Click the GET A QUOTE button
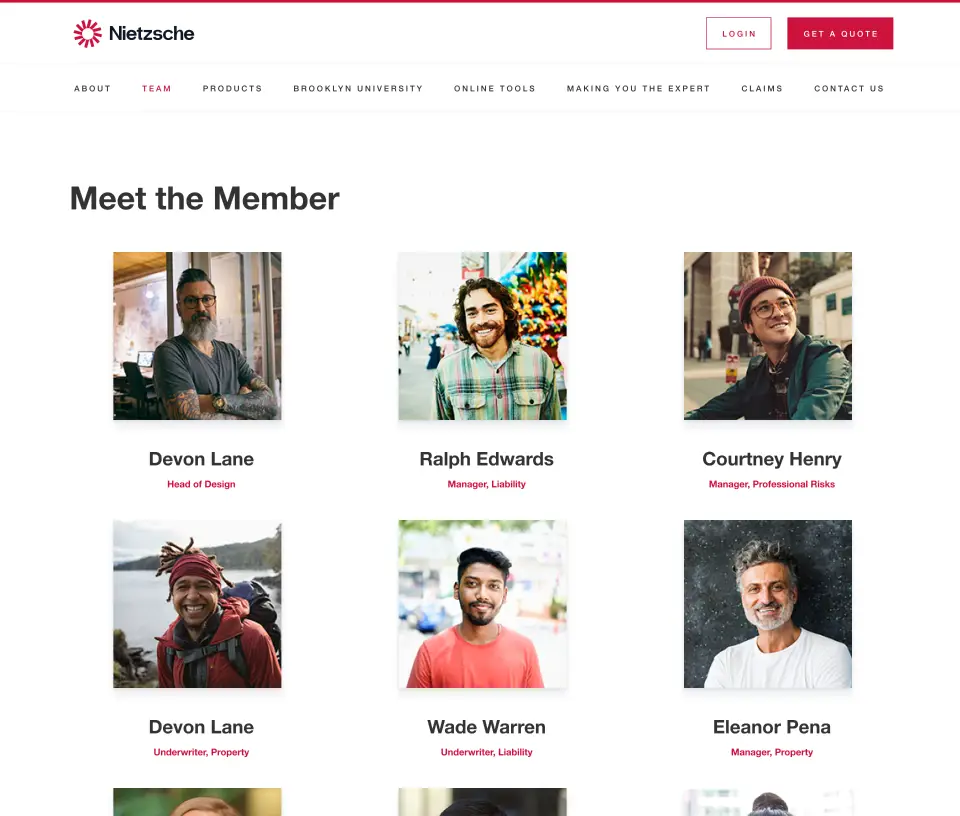The image size is (960, 816). coord(840,32)
